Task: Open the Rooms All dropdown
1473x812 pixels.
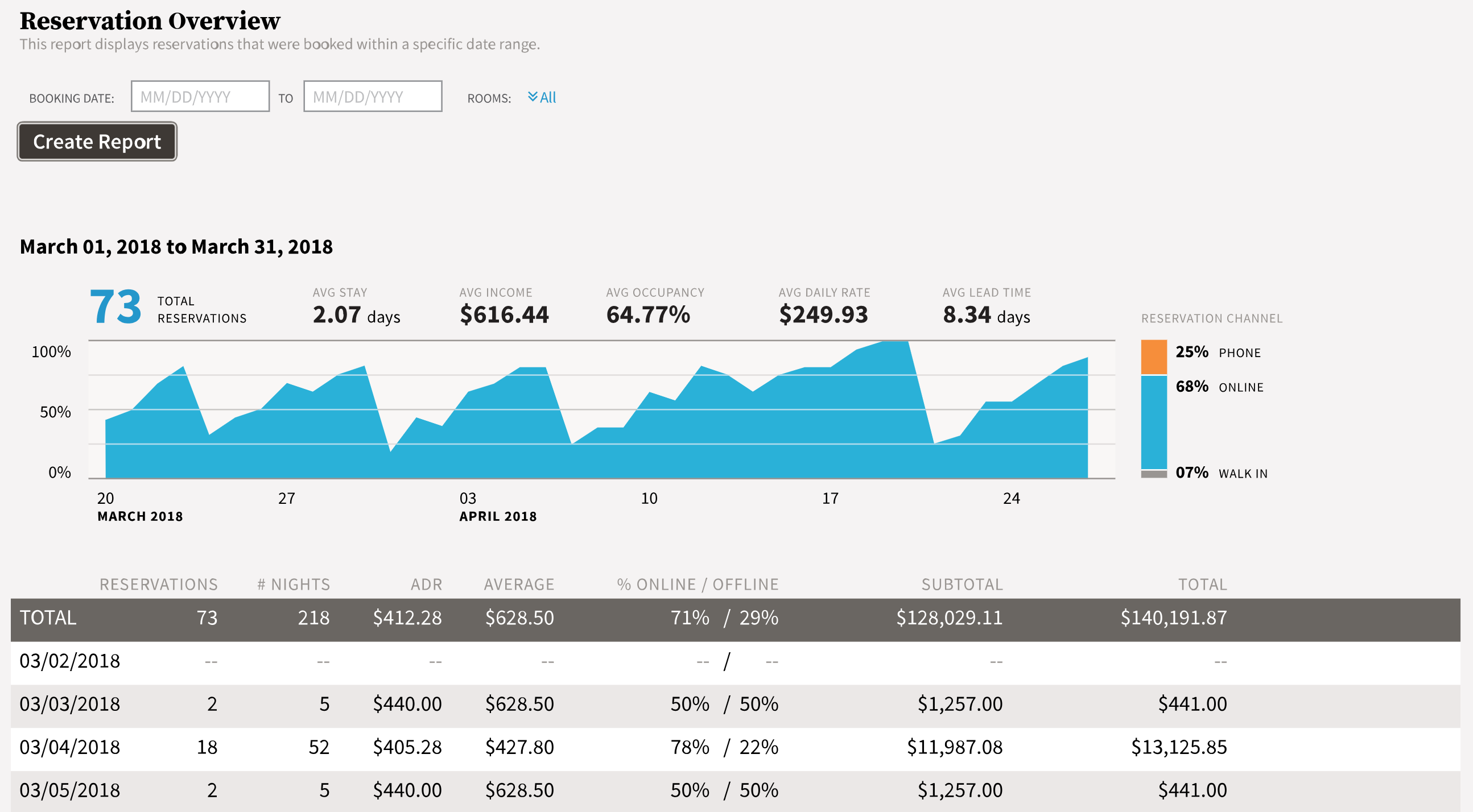Action: [x=547, y=97]
